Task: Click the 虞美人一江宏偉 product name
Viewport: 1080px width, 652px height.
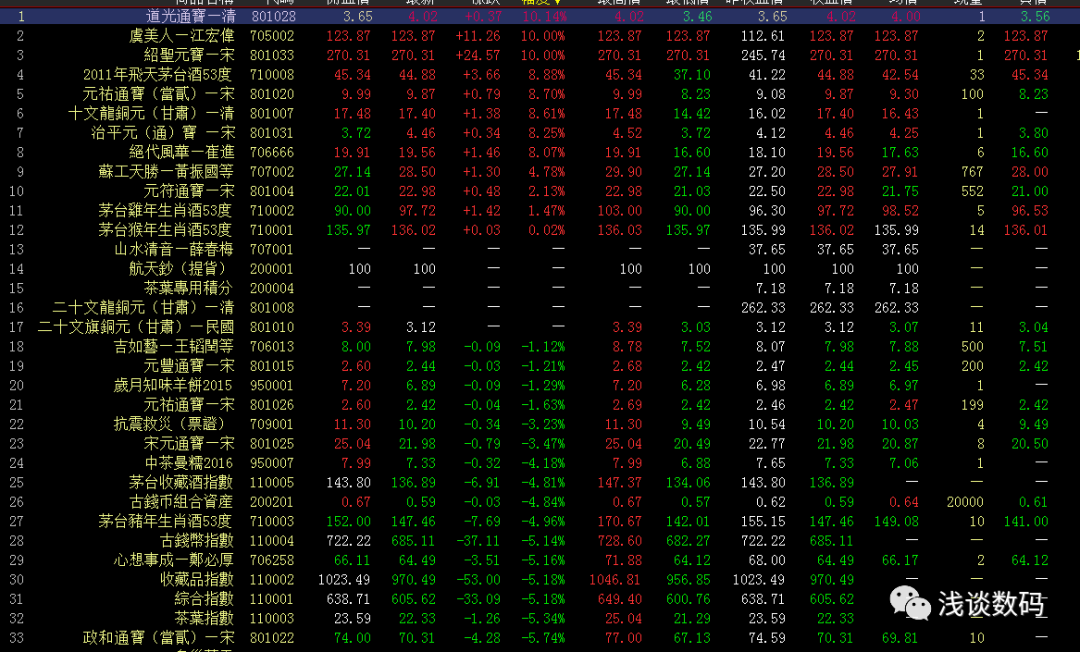Action: point(183,36)
